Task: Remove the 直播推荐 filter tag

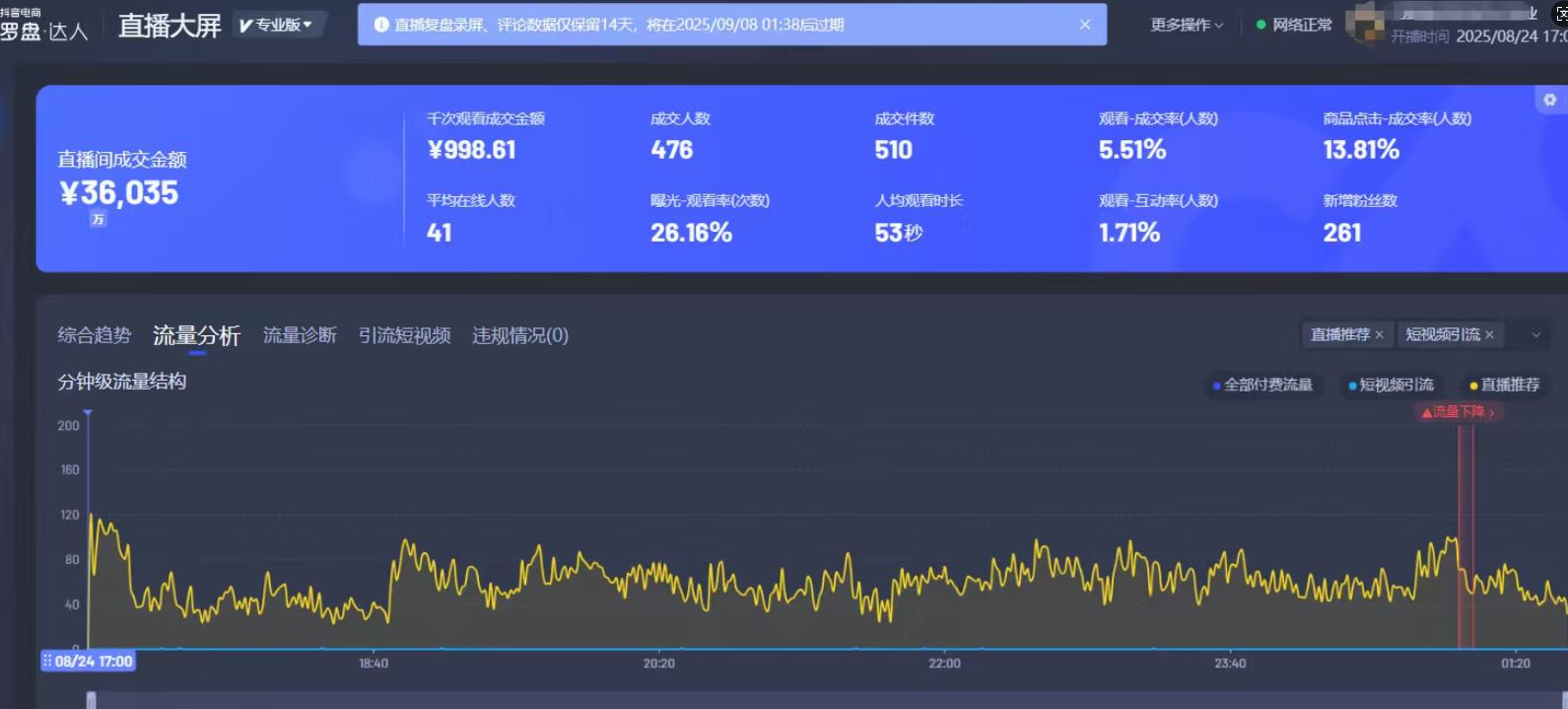Action: [x=1379, y=335]
